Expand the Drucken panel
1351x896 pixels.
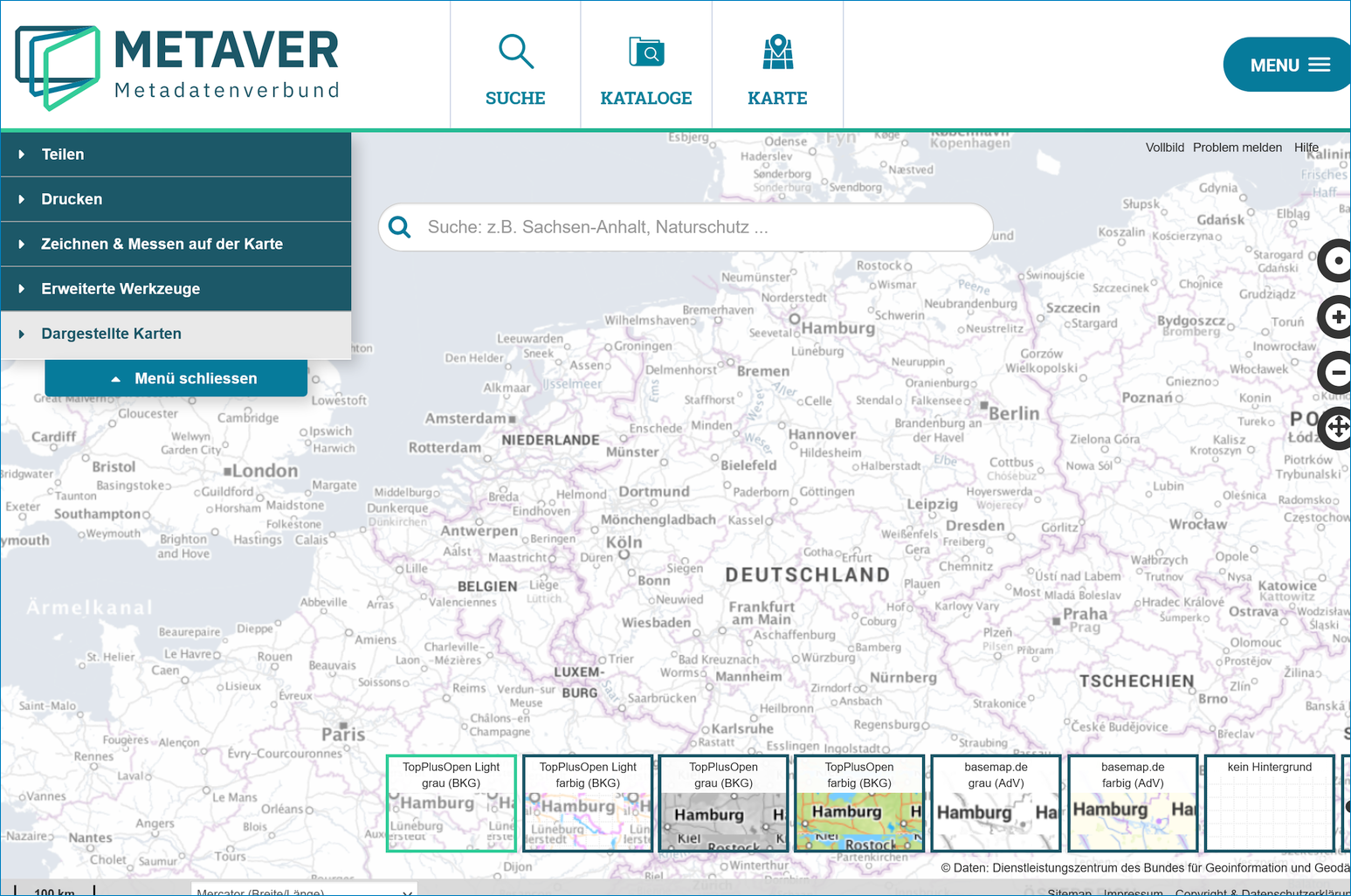(176, 199)
